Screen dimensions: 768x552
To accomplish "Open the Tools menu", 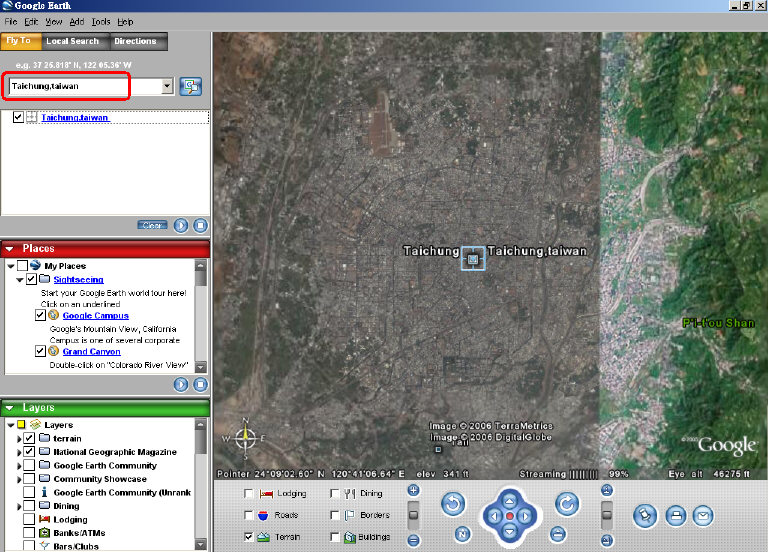I will coord(101,22).
